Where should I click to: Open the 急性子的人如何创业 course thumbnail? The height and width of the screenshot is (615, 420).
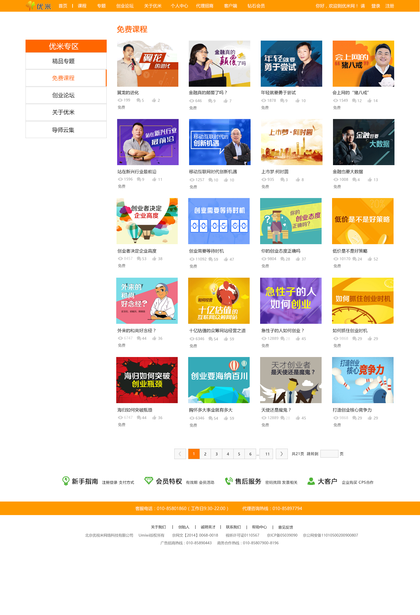pyautogui.click(x=291, y=301)
